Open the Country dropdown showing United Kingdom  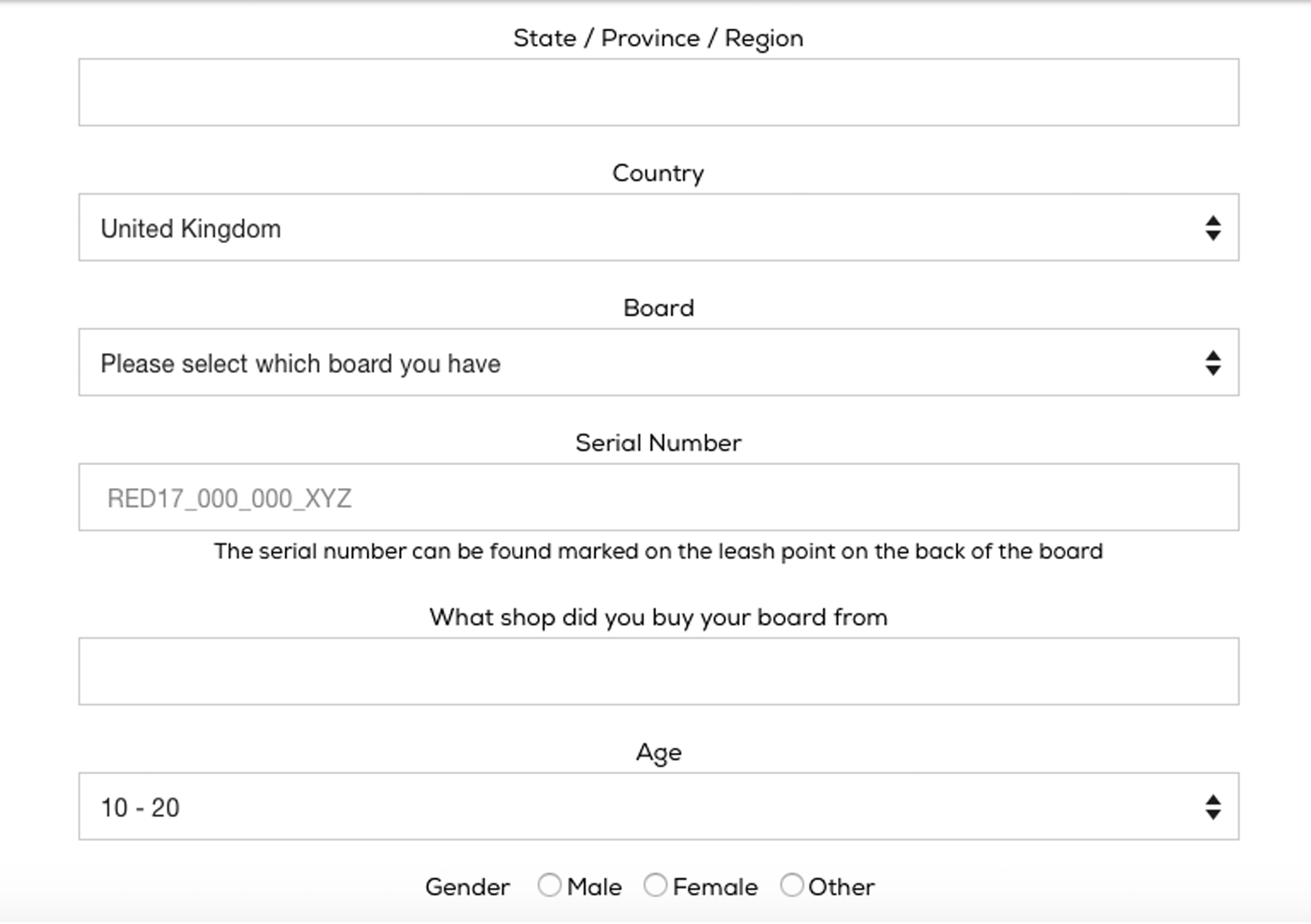coord(658,227)
